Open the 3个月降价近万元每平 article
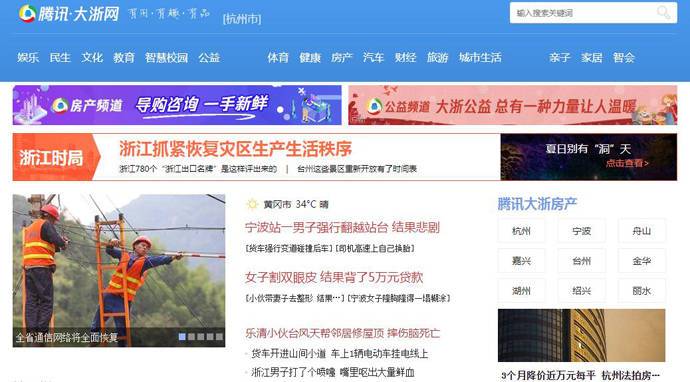 tap(580, 375)
